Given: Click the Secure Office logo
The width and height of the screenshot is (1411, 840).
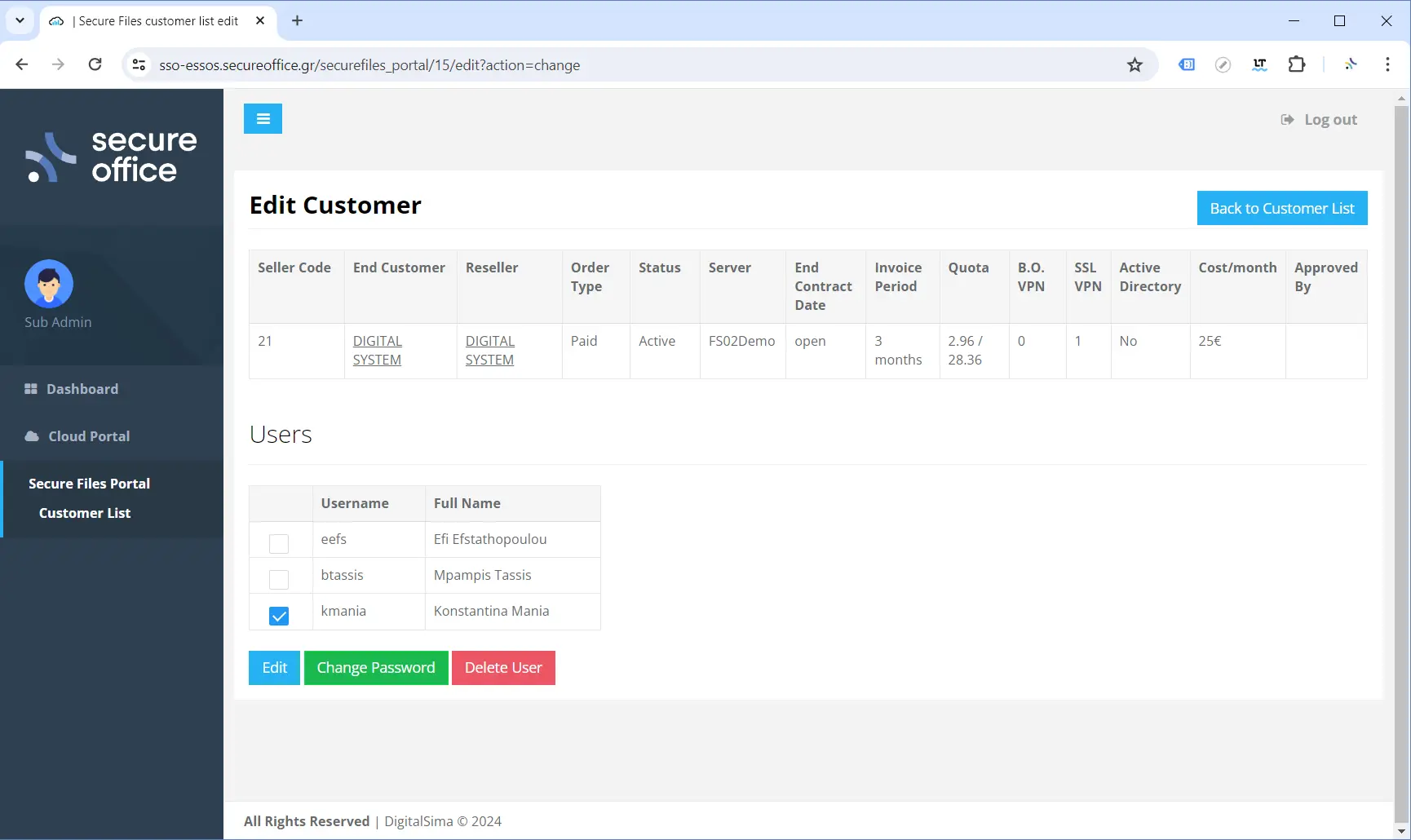Looking at the screenshot, I should pyautogui.click(x=112, y=156).
